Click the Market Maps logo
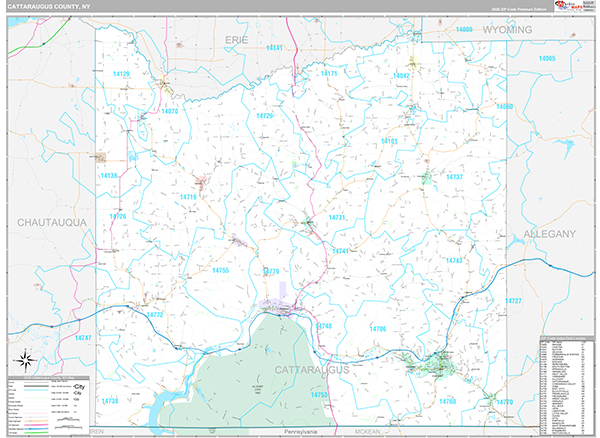 573,8
